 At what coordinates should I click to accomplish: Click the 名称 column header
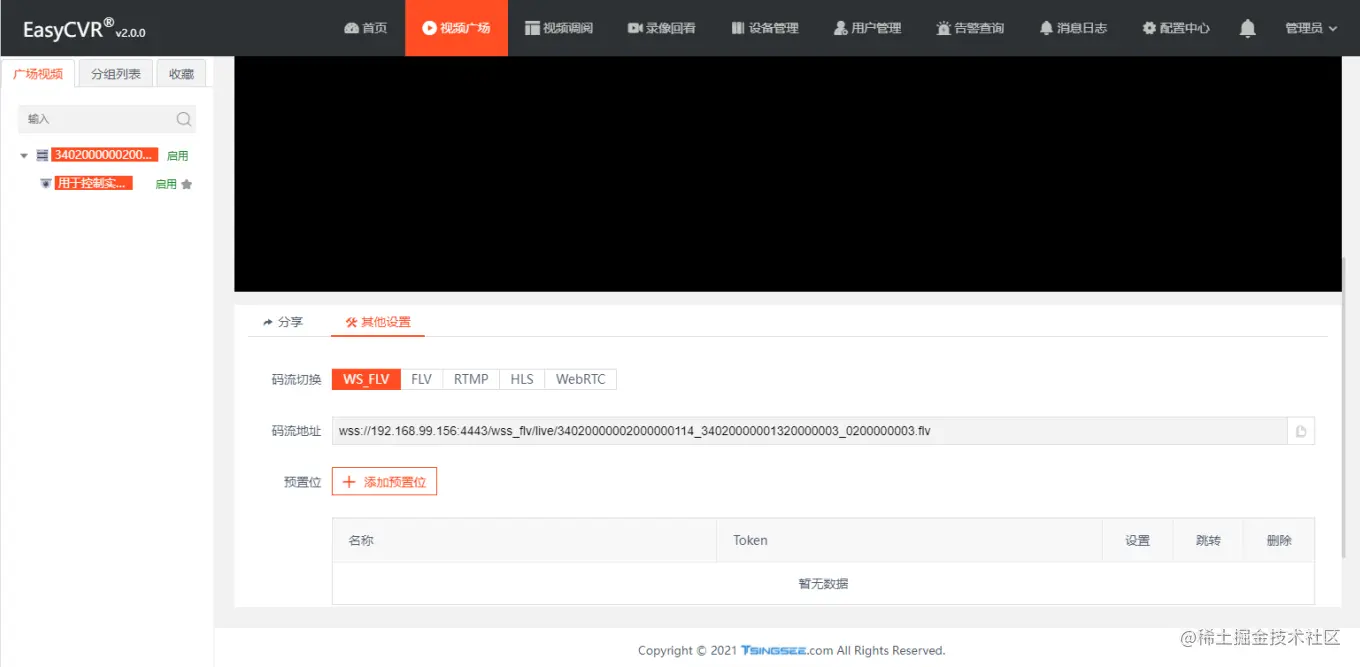point(524,540)
